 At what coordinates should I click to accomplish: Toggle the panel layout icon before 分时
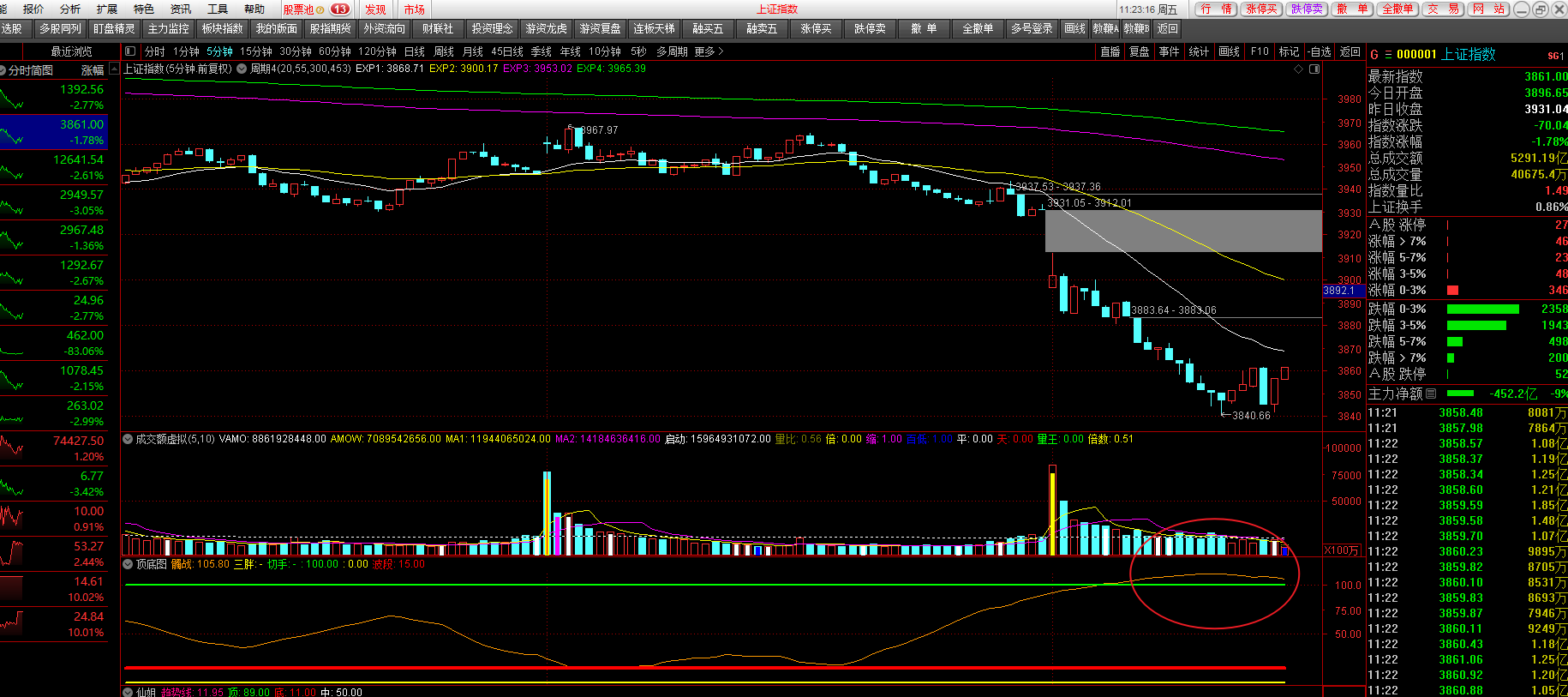(129, 51)
